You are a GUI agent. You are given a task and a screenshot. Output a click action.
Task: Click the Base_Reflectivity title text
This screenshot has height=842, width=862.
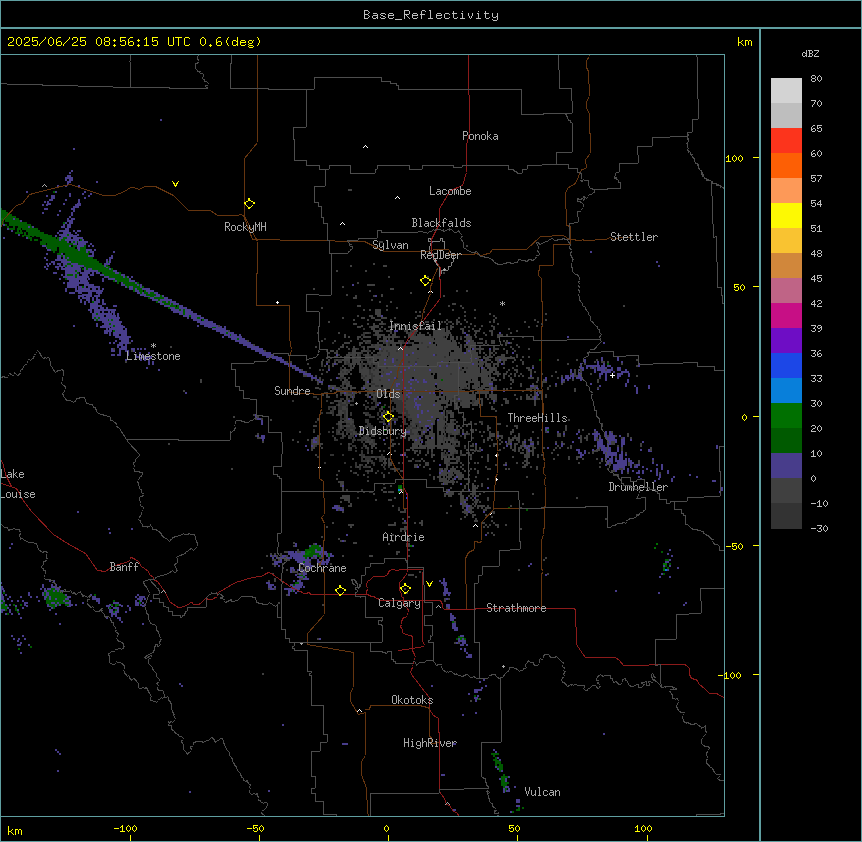click(431, 15)
